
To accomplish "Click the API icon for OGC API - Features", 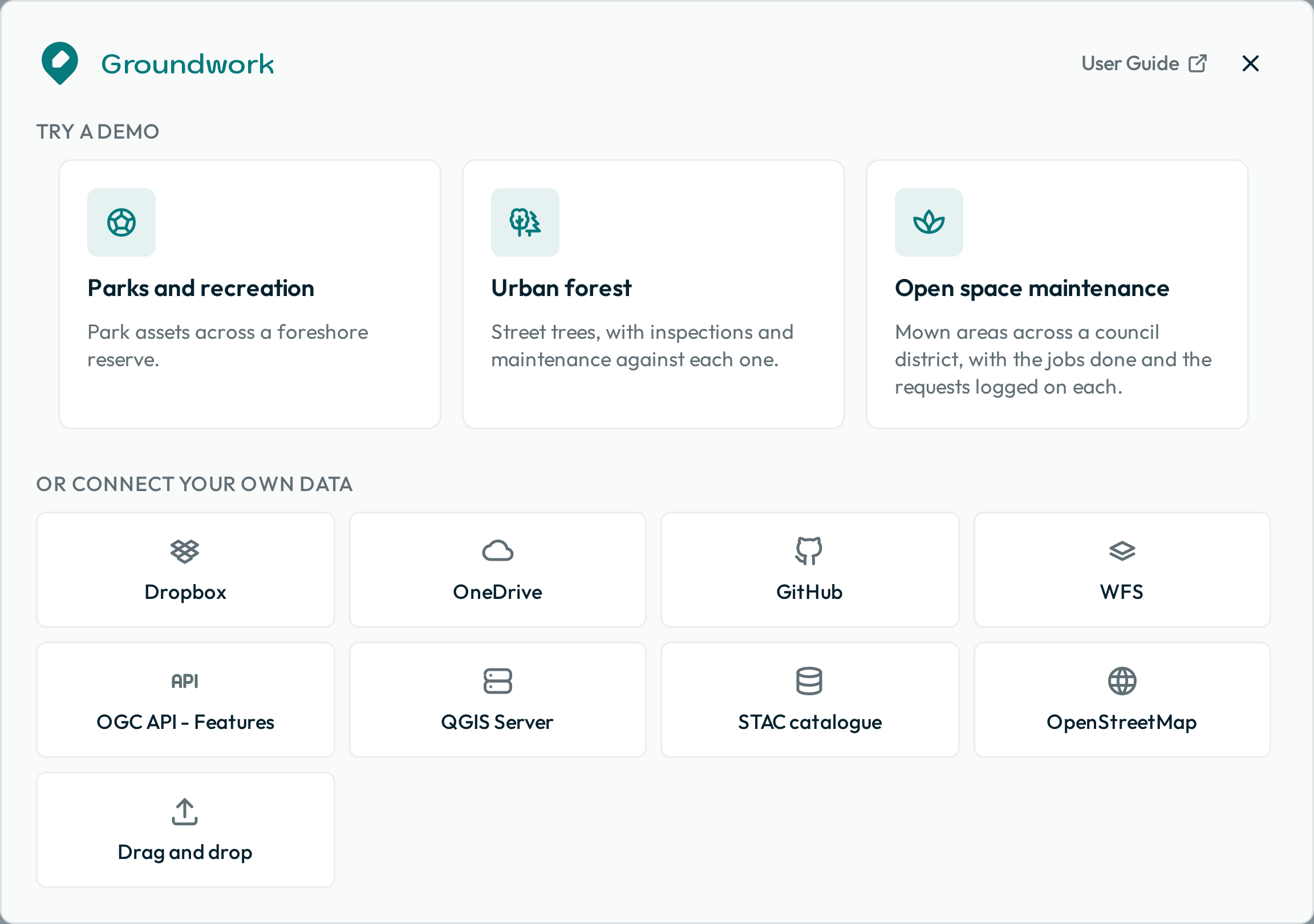I will click(185, 681).
